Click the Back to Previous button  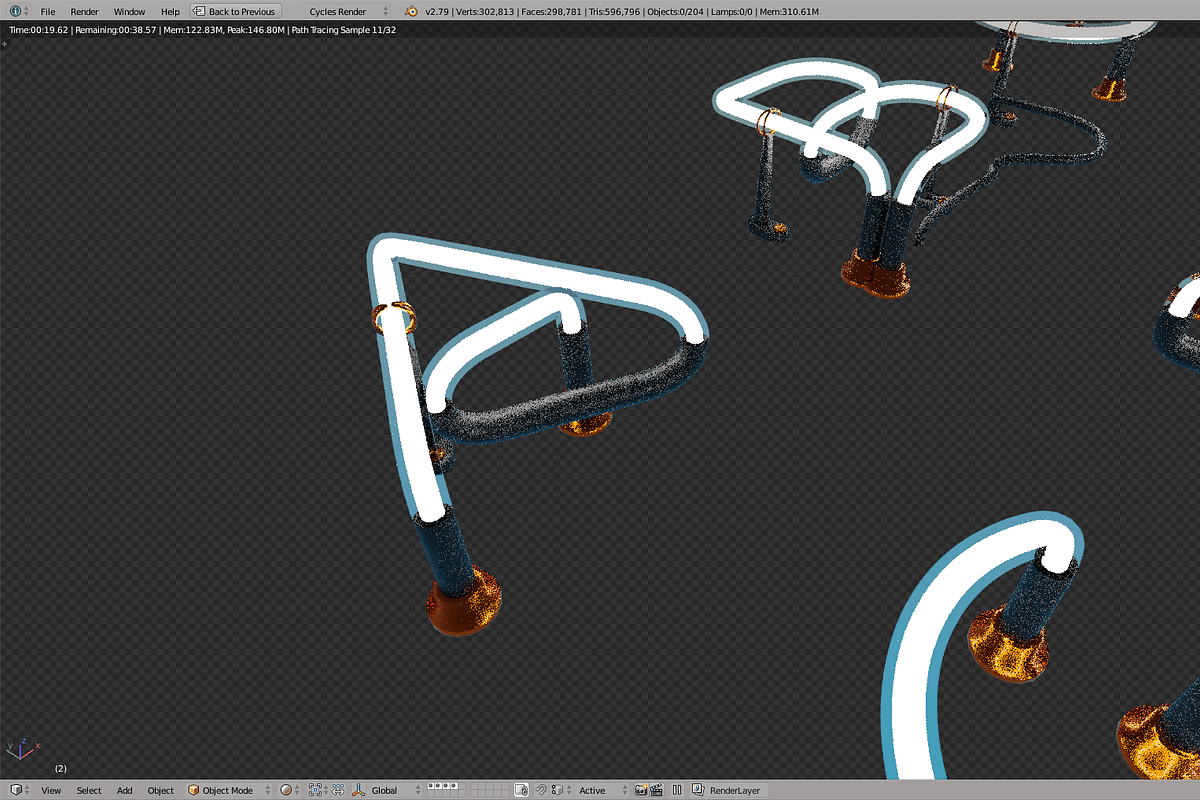click(x=236, y=11)
